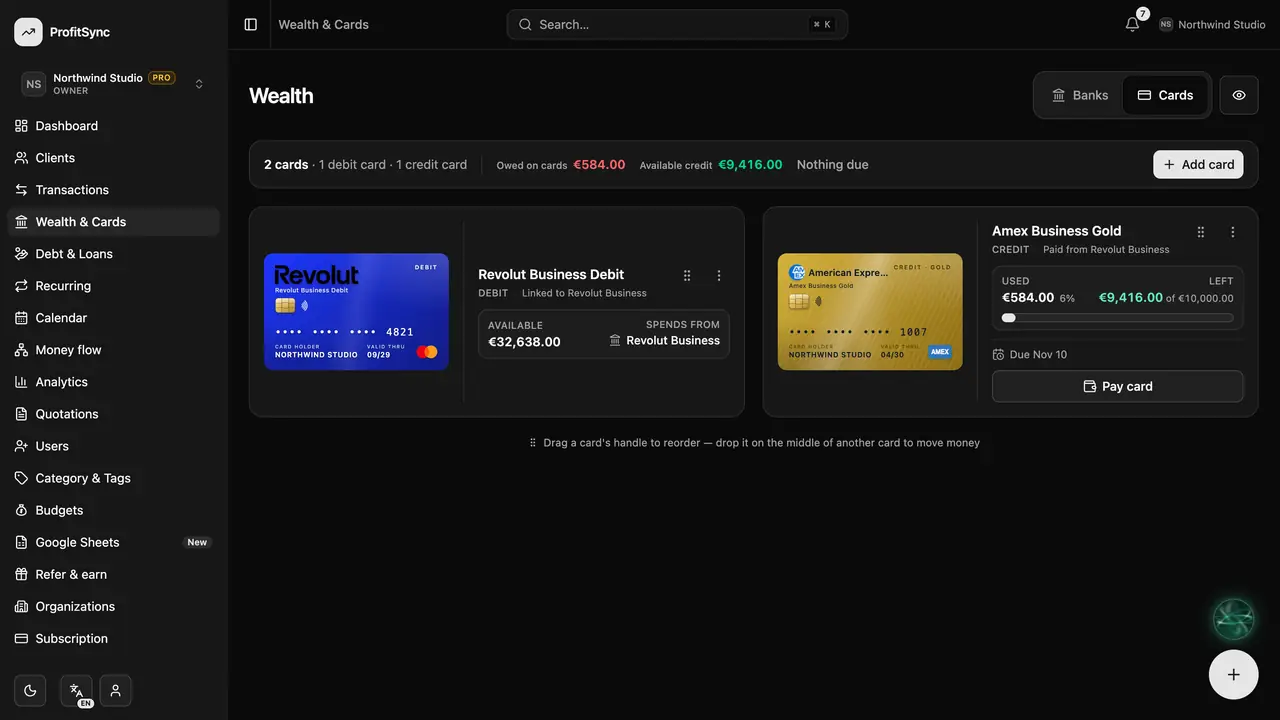
Task: Click Revolut Business Debit drag handle
Action: [687, 275]
